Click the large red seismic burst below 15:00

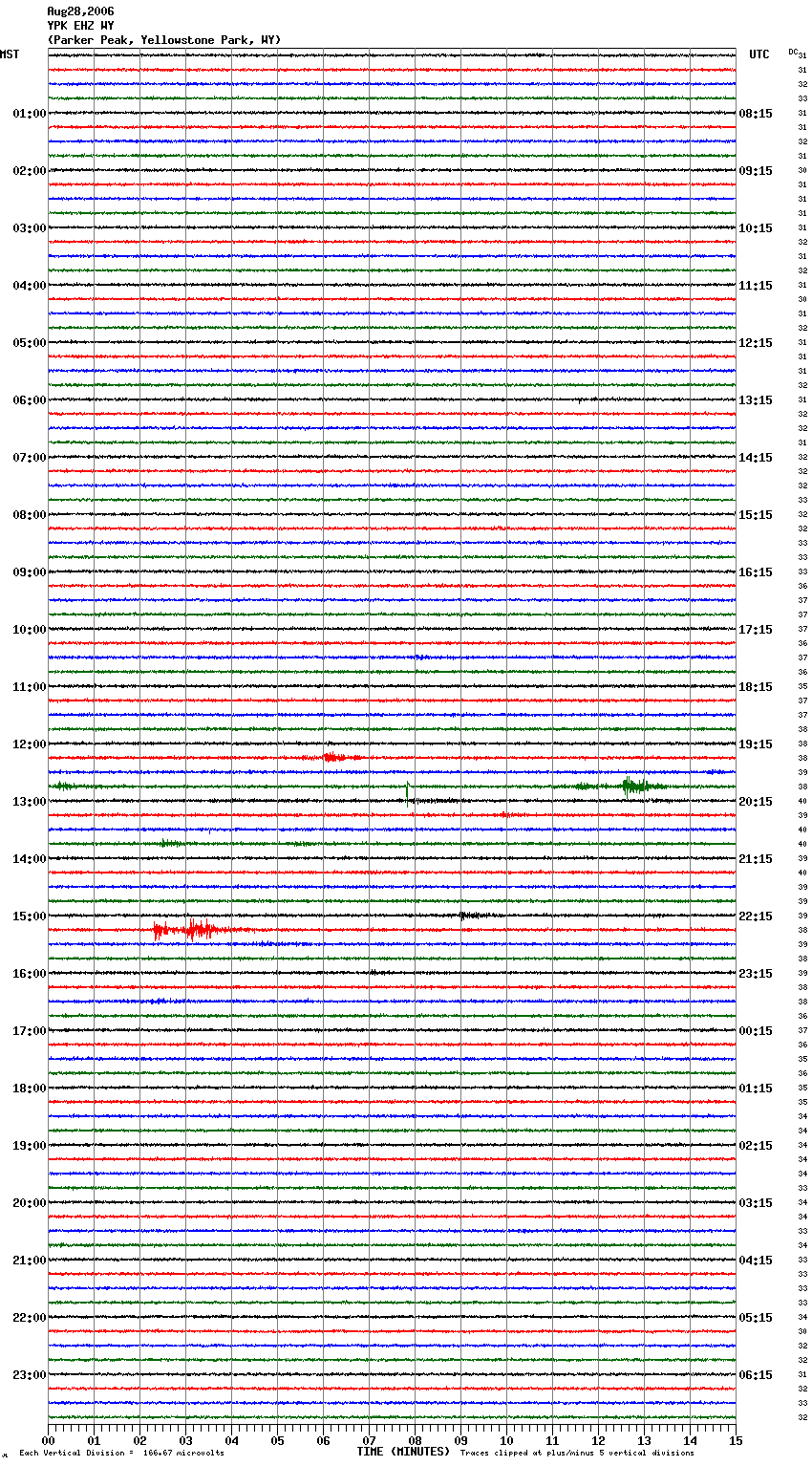coord(196,930)
